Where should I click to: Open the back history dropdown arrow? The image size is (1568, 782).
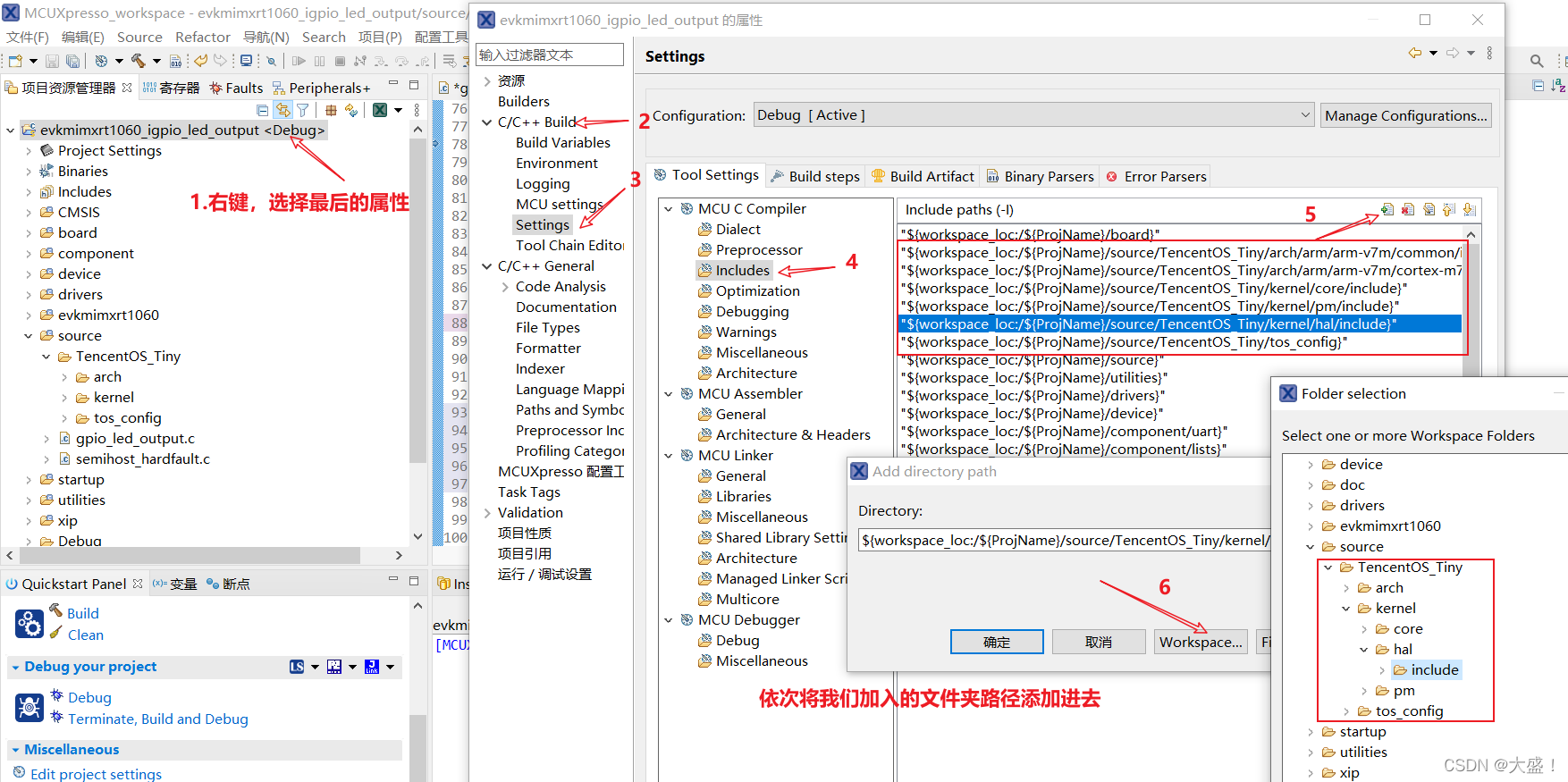1433,54
